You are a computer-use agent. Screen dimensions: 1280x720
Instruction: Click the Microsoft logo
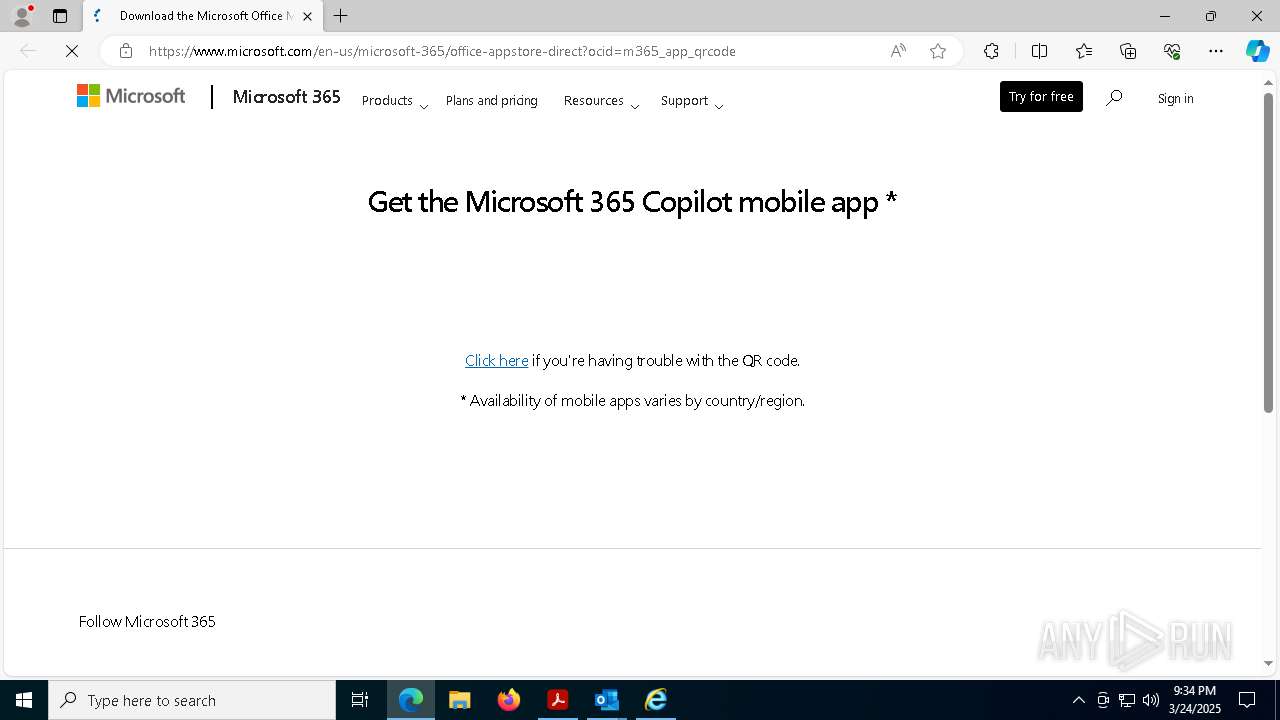pyautogui.click(x=131, y=96)
